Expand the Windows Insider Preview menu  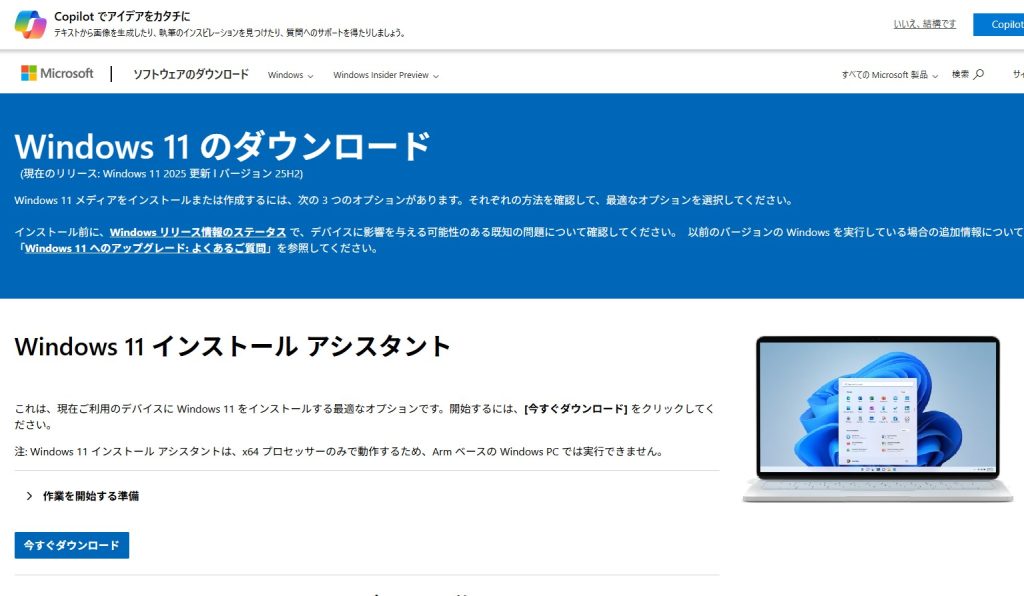coord(385,75)
